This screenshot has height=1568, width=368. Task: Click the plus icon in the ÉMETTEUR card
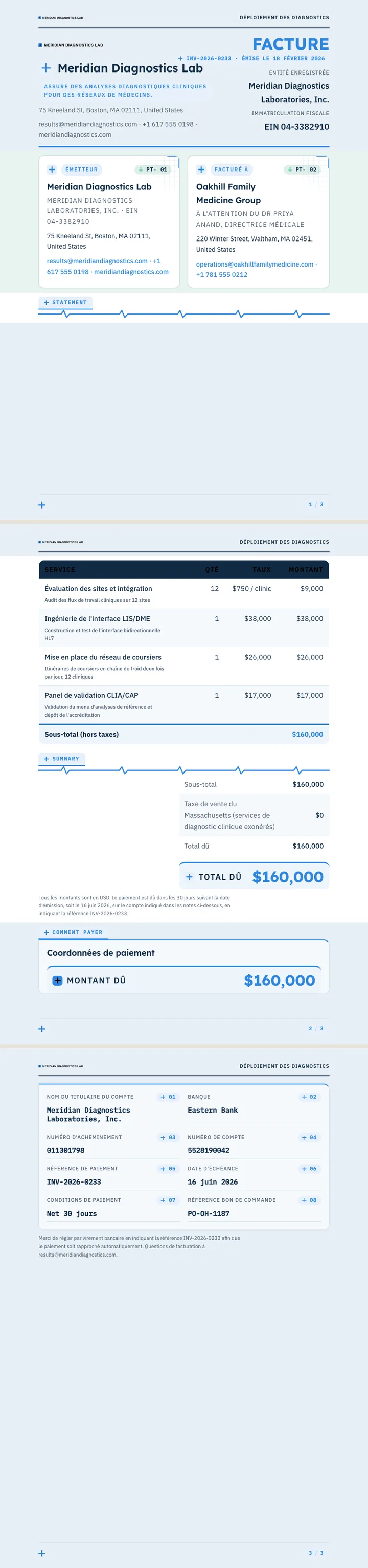tap(53, 170)
